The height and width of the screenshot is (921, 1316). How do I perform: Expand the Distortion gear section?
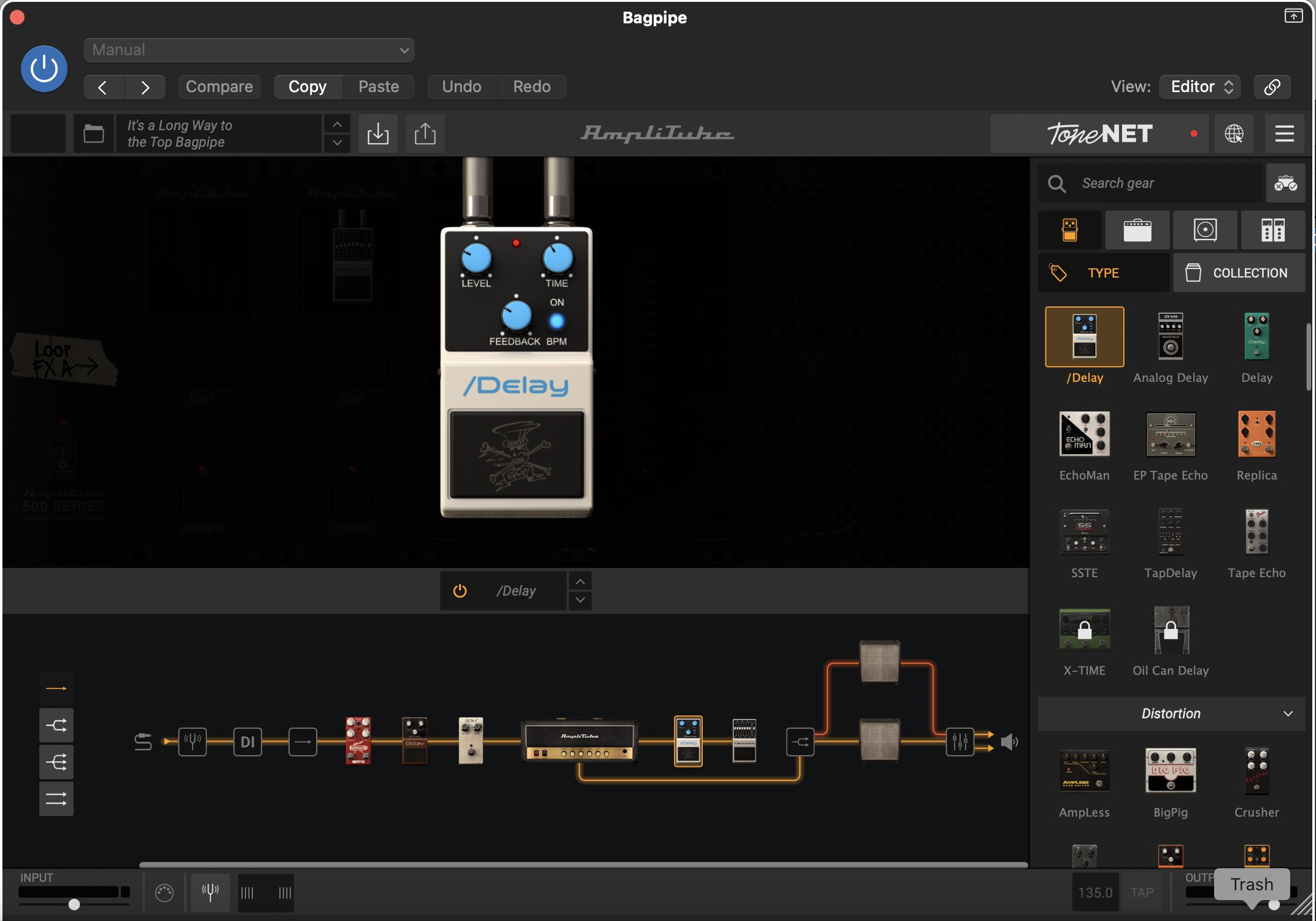1171,713
